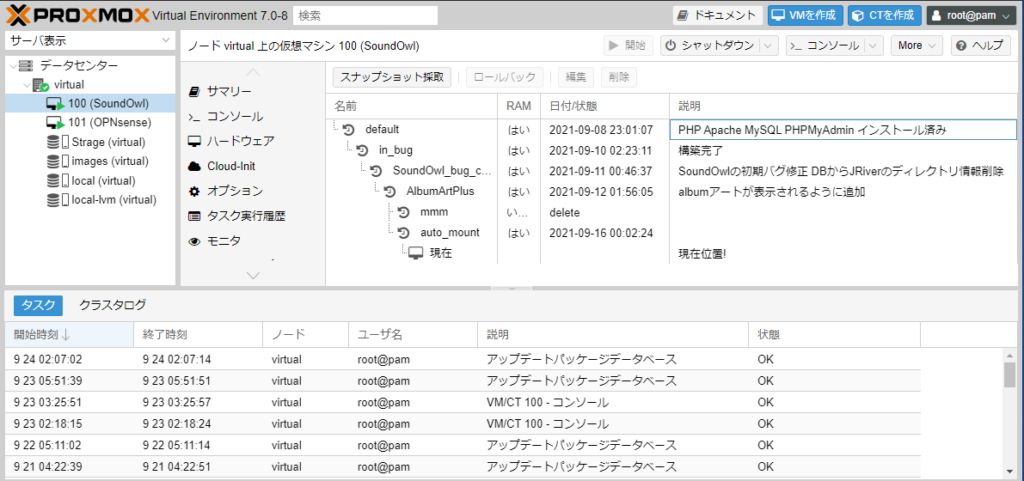Select the Strage (virtual) storage icon
Viewport: 1024px width, 481px height.
tap(54, 142)
